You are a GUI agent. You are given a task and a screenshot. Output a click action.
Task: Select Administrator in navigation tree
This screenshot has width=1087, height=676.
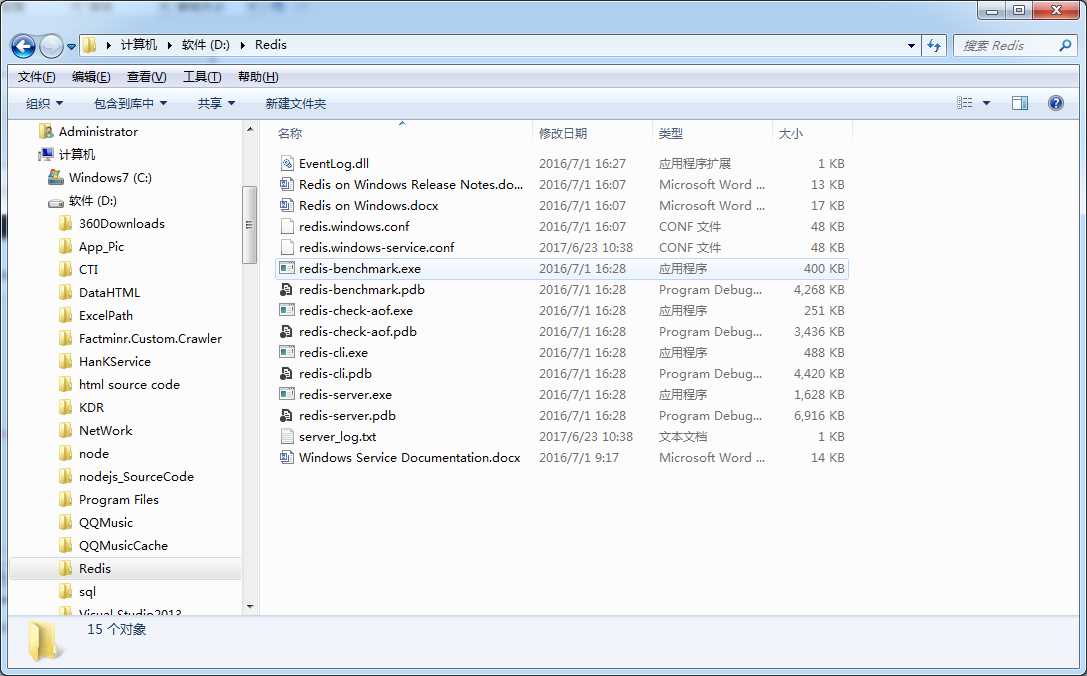coord(98,132)
